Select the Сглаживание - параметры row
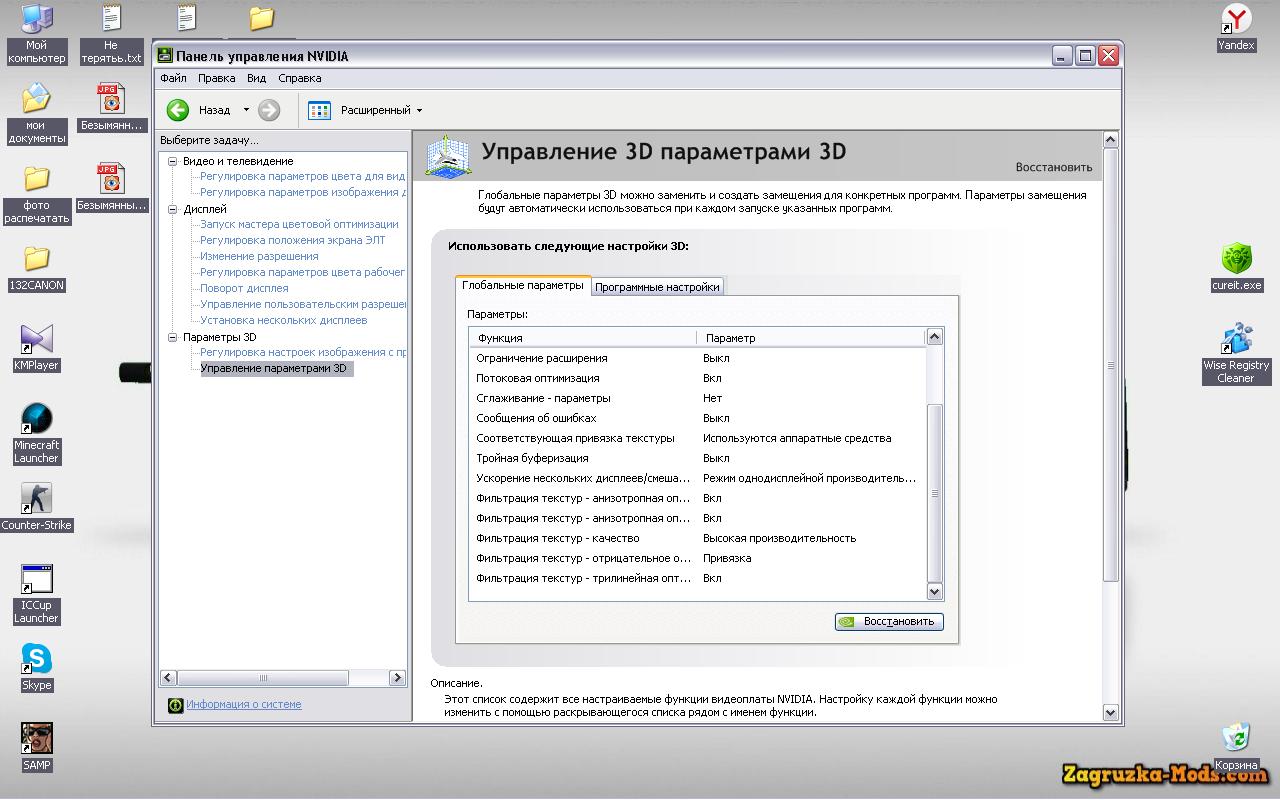The image size is (1280, 800). pos(698,398)
